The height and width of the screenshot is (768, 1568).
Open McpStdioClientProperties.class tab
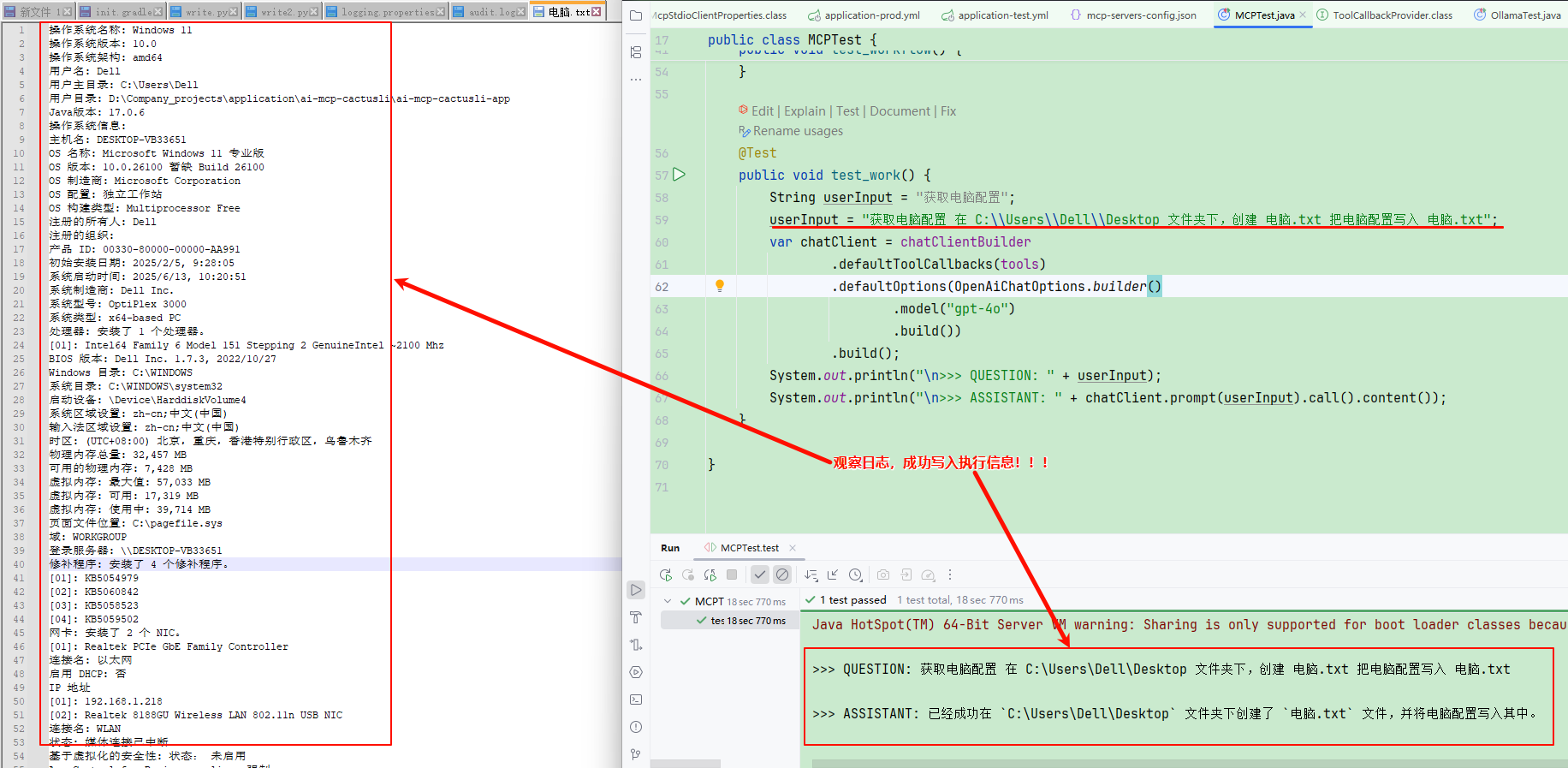(x=719, y=15)
